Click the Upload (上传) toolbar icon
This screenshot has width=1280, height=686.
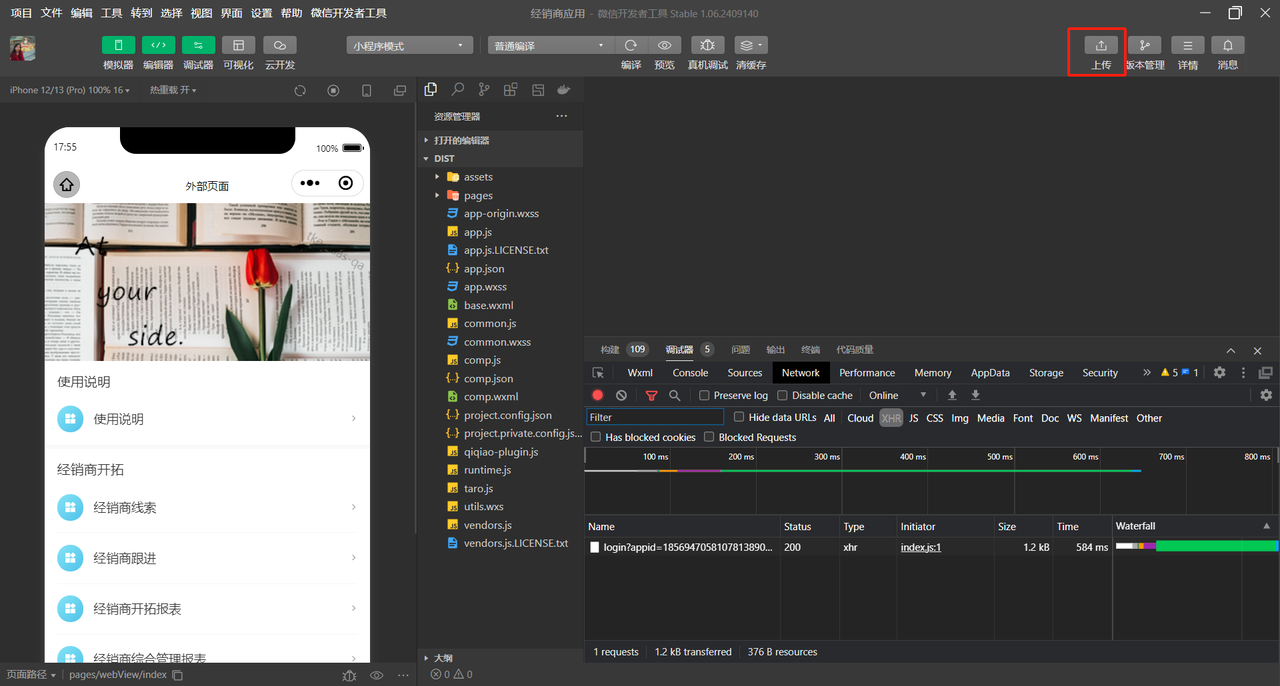click(x=1100, y=46)
